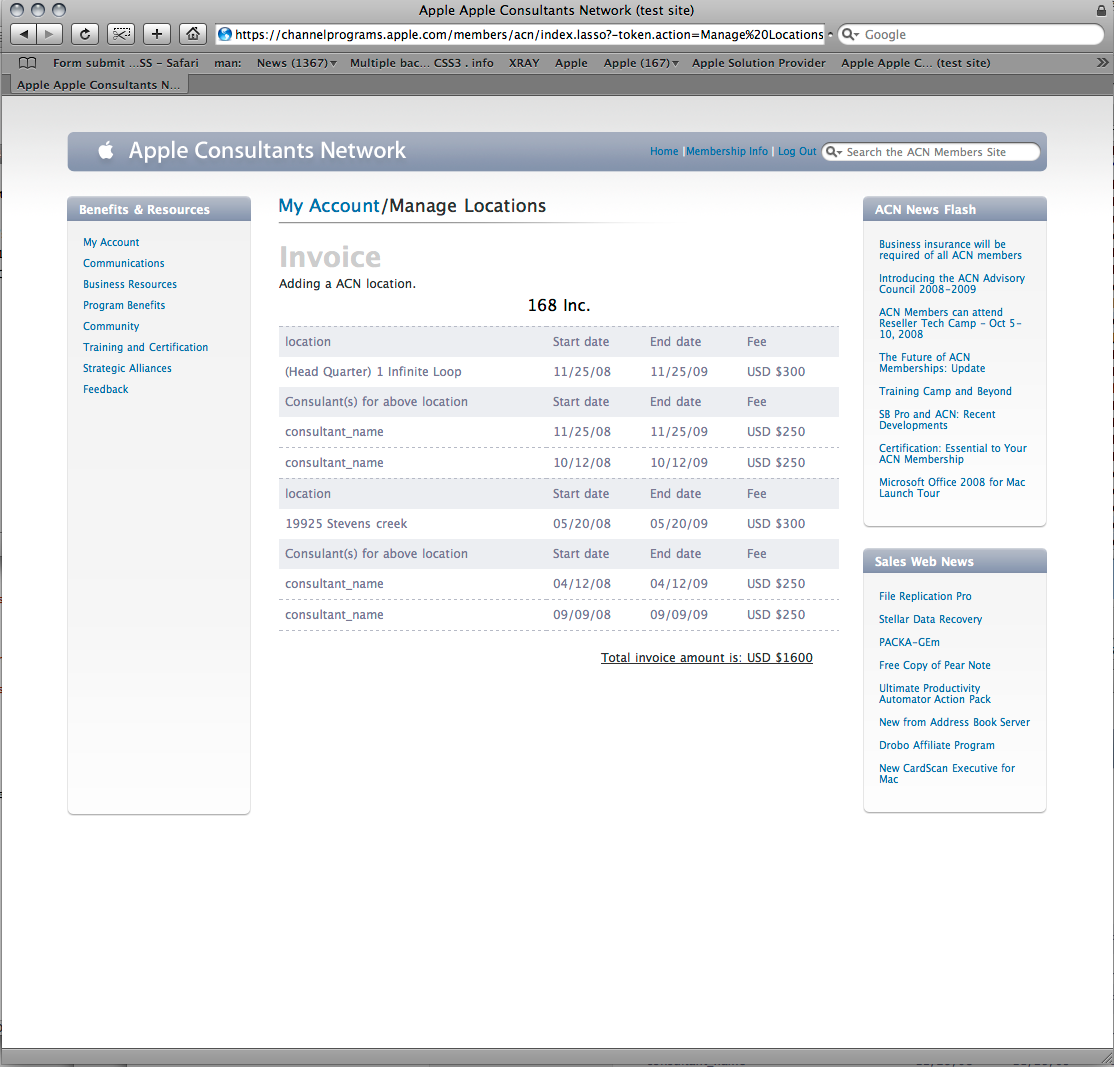The width and height of the screenshot is (1114, 1067).
Task: Reload the page with the refresh icon
Action: coord(85,34)
